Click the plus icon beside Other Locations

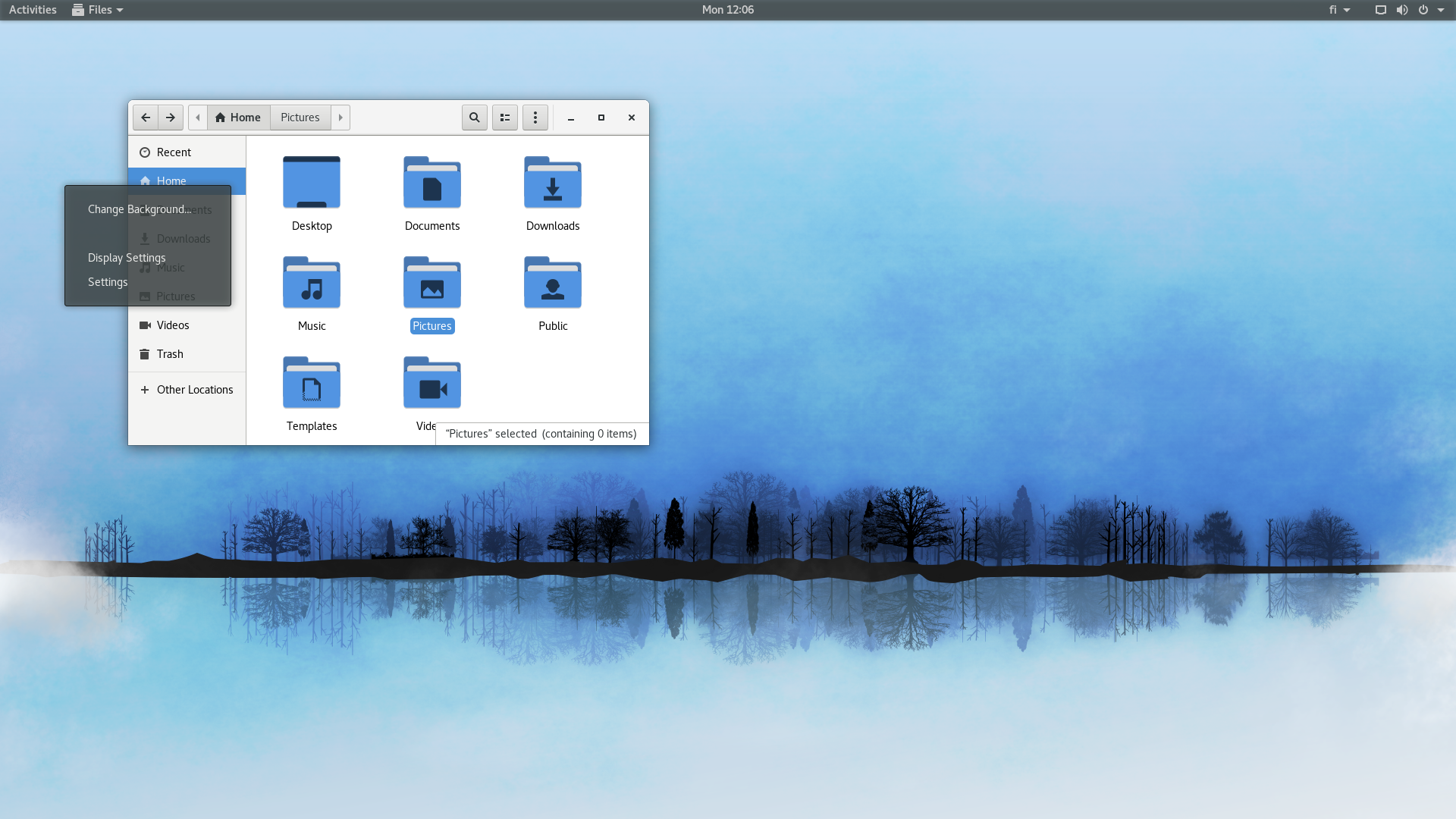click(x=145, y=390)
